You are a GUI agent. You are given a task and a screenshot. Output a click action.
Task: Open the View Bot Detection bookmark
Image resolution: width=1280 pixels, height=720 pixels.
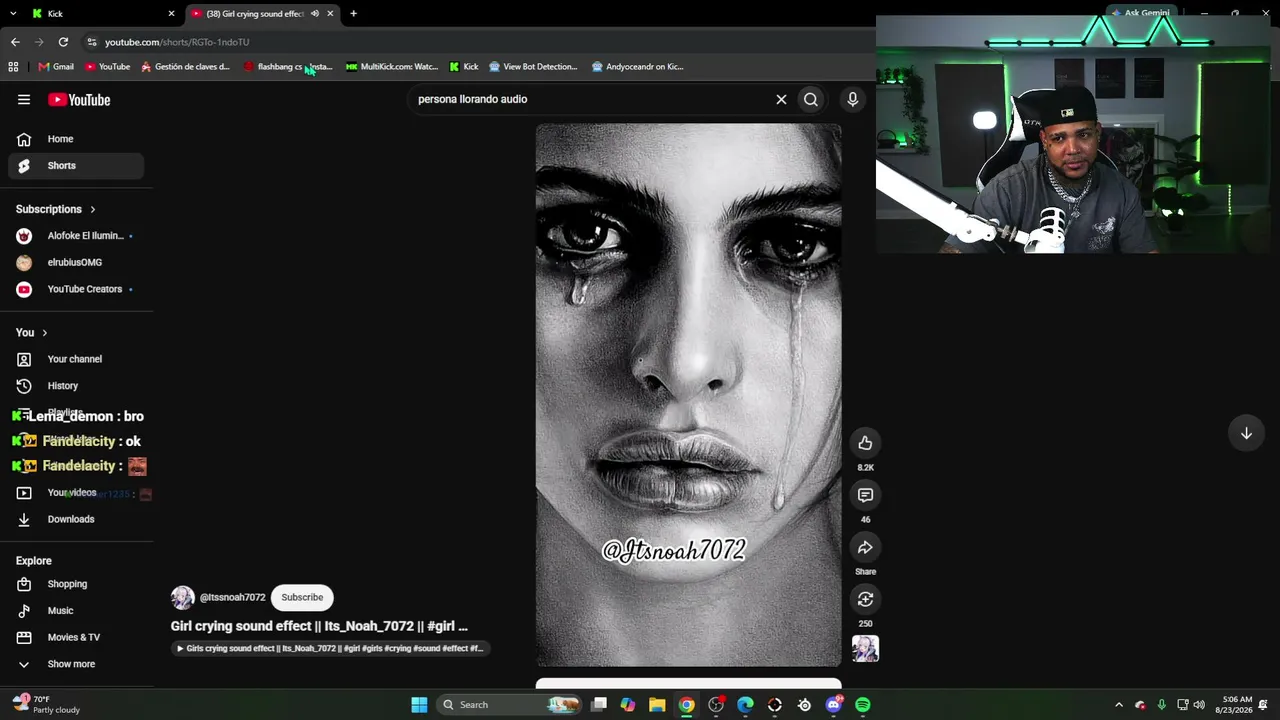pyautogui.click(x=533, y=67)
